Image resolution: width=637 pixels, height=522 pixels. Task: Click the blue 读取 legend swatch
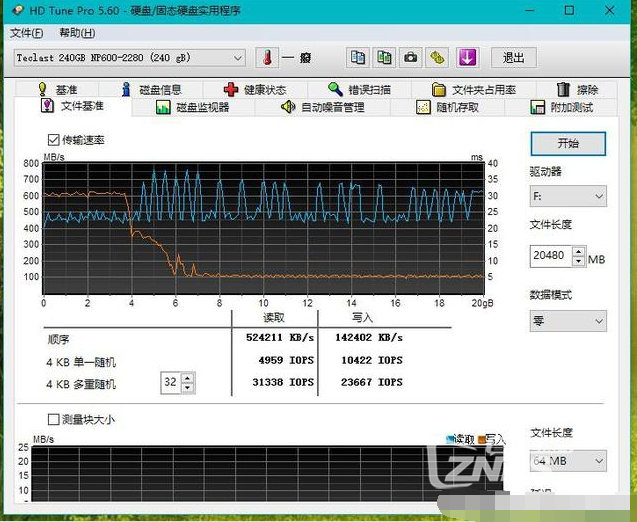coord(449,439)
